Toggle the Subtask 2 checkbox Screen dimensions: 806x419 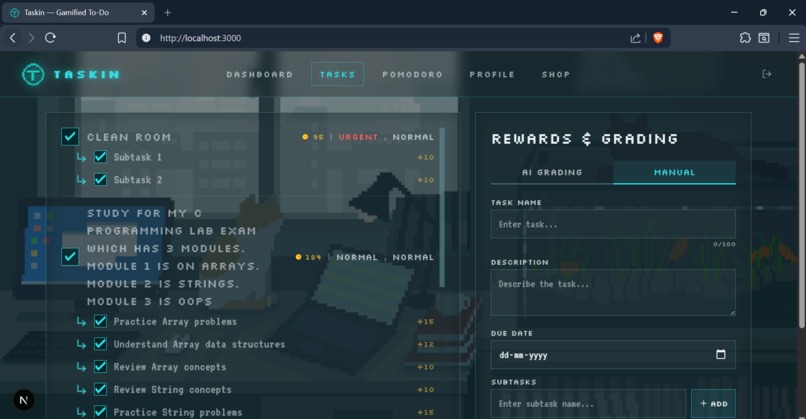tap(100, 179)
